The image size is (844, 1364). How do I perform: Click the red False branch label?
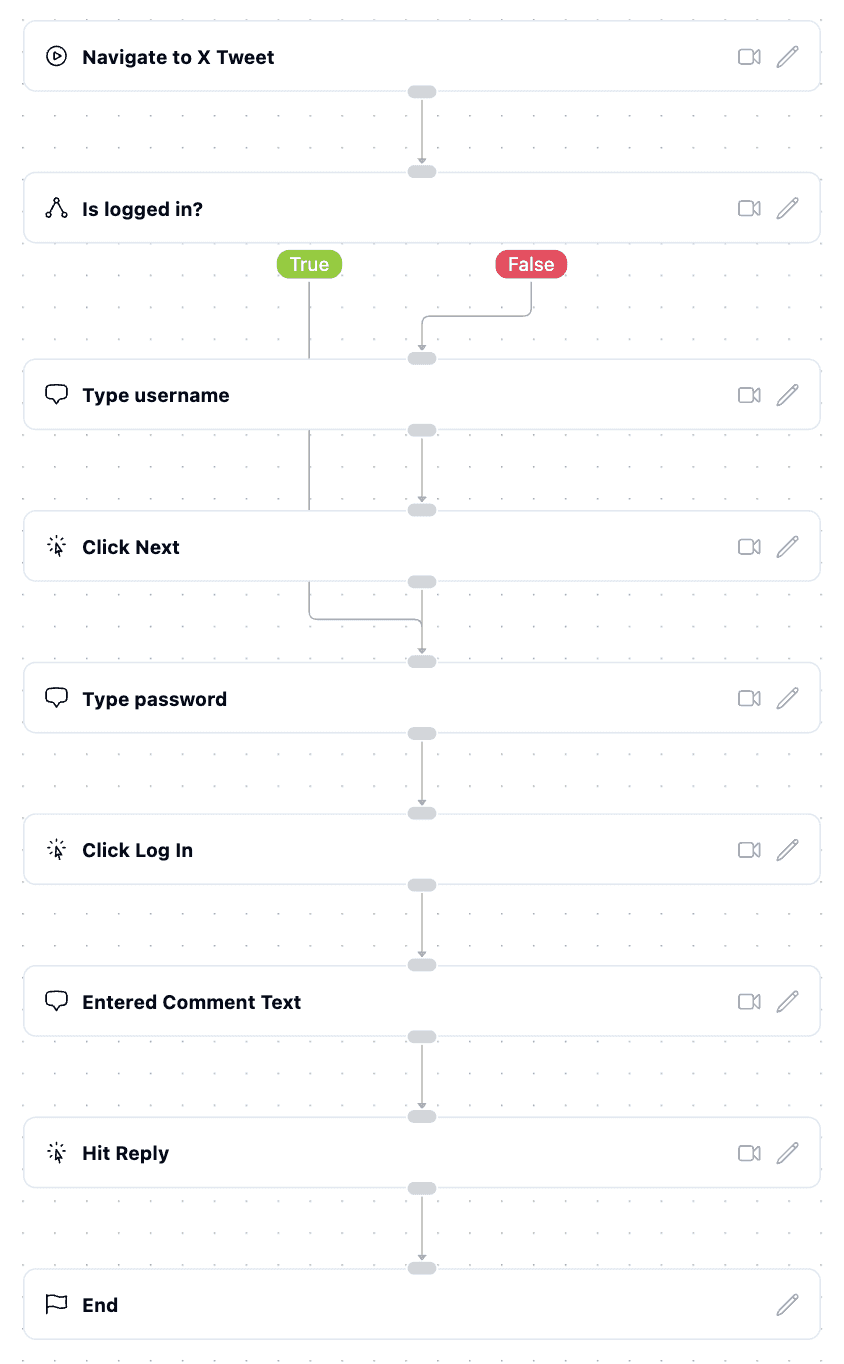pyautogui.click(x=531, y=264)
